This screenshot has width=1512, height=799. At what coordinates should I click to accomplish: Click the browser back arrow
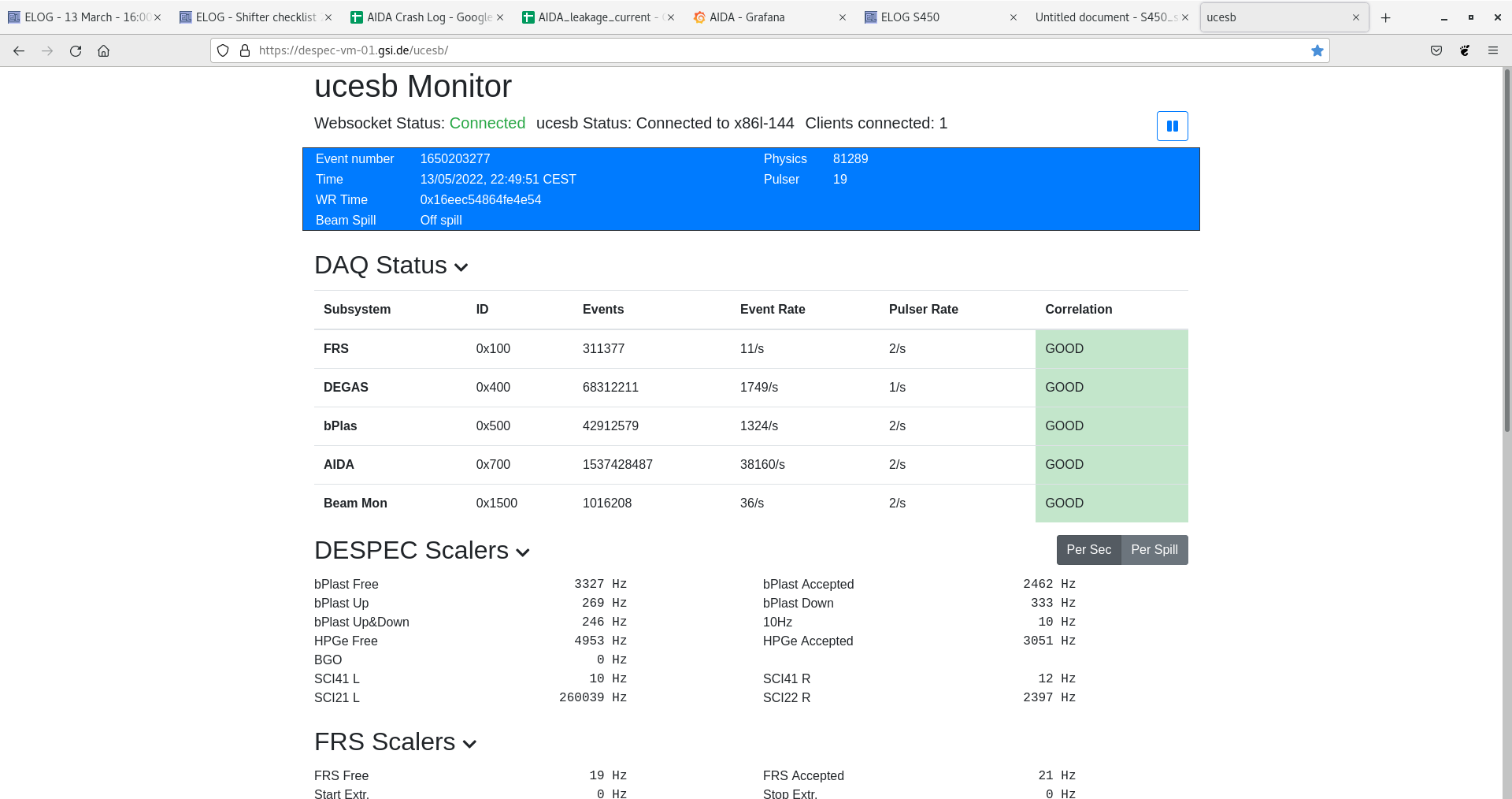point(19,50)
